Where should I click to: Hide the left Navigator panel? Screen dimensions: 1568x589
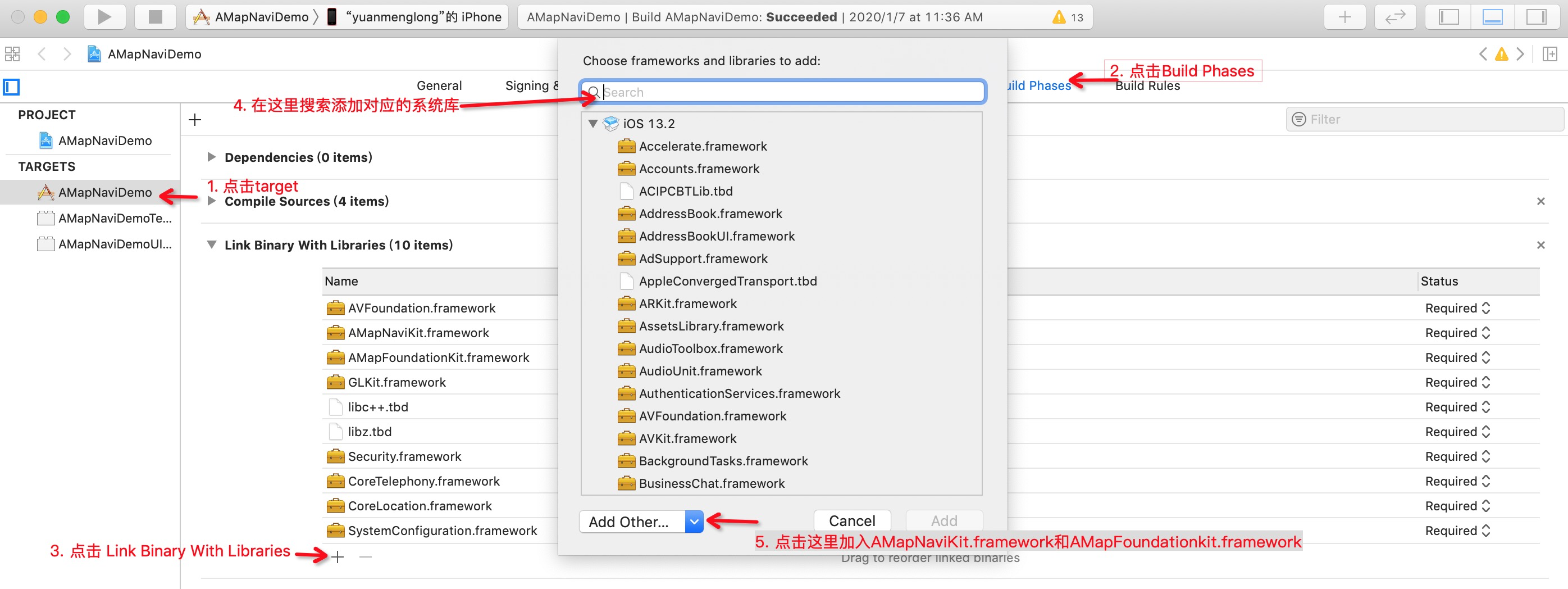[1448, 17]
